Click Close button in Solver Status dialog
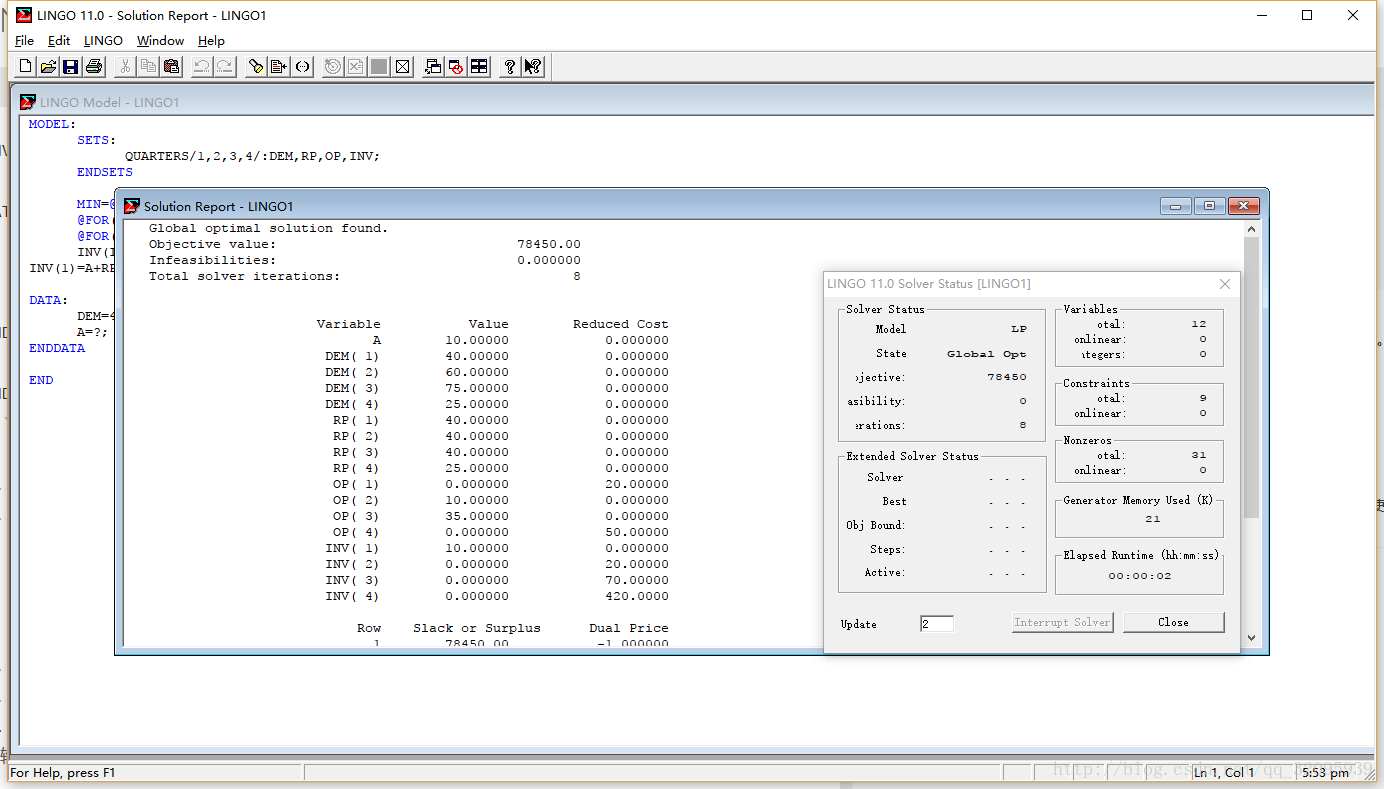 click(1173, 622)
